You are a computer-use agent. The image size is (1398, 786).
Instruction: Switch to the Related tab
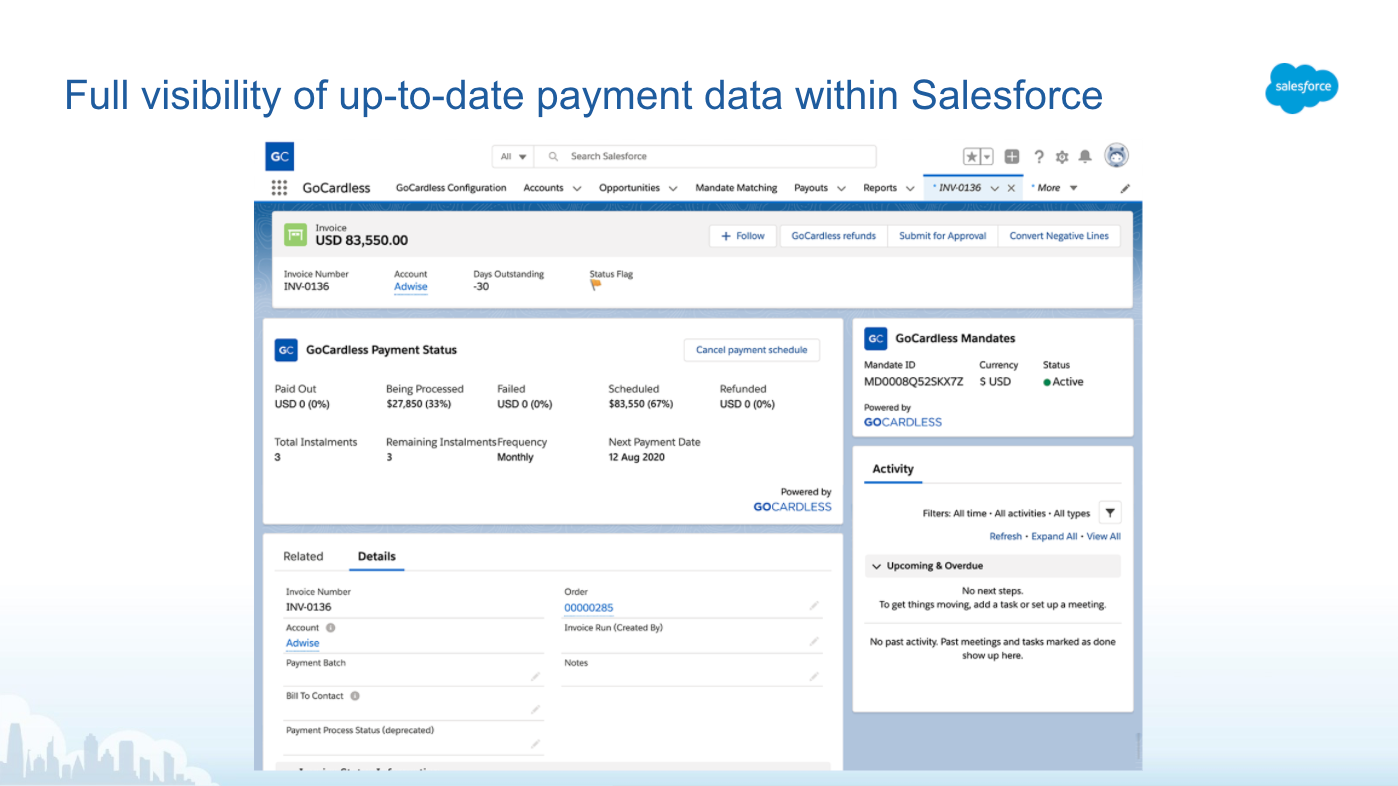point(303,557)
